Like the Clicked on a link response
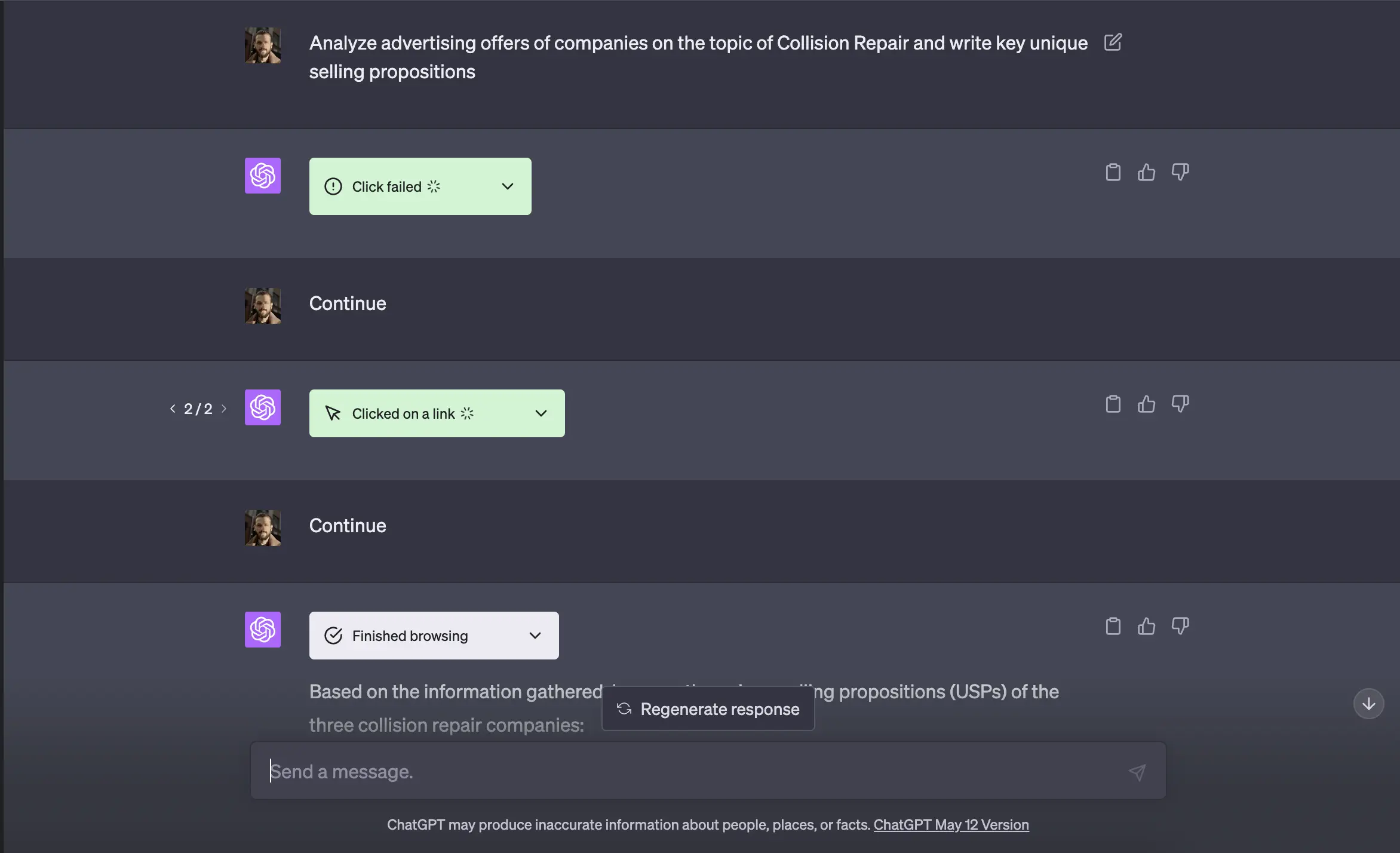The width and height of the screenshot is (1400, 853). tap(1146, 404)
